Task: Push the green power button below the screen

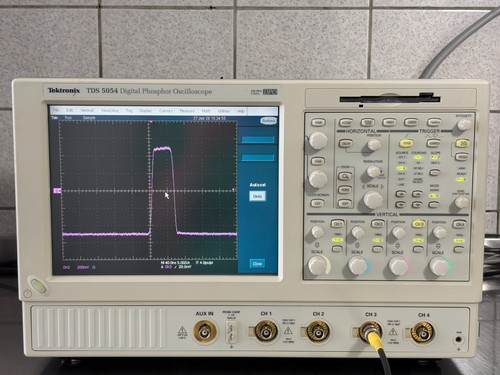Action: (x=38, y=286)
